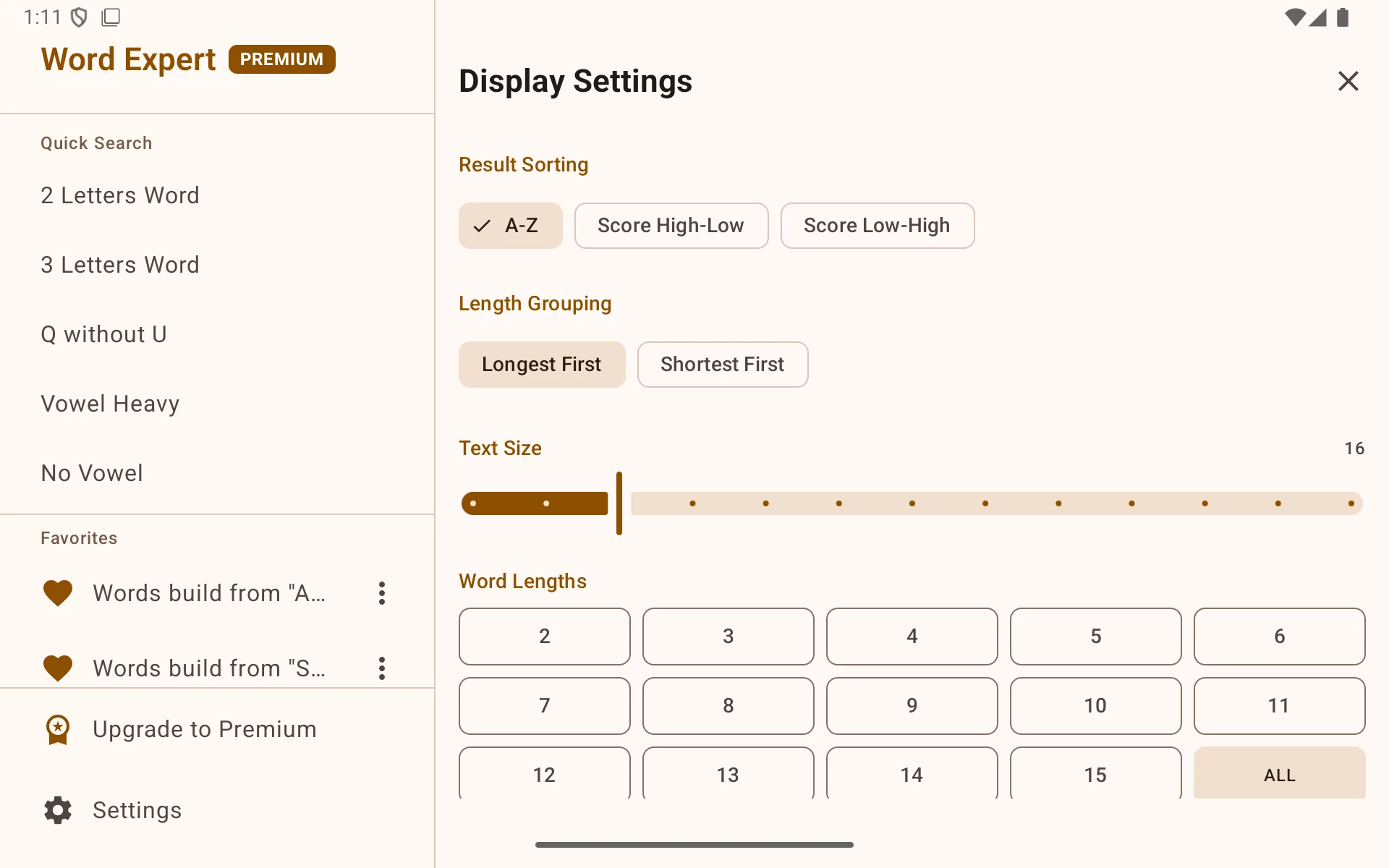The image size is (1389, 868).
Task: Click the Settings gear icon
Action: pyautogui.click(x=58, y=810)
